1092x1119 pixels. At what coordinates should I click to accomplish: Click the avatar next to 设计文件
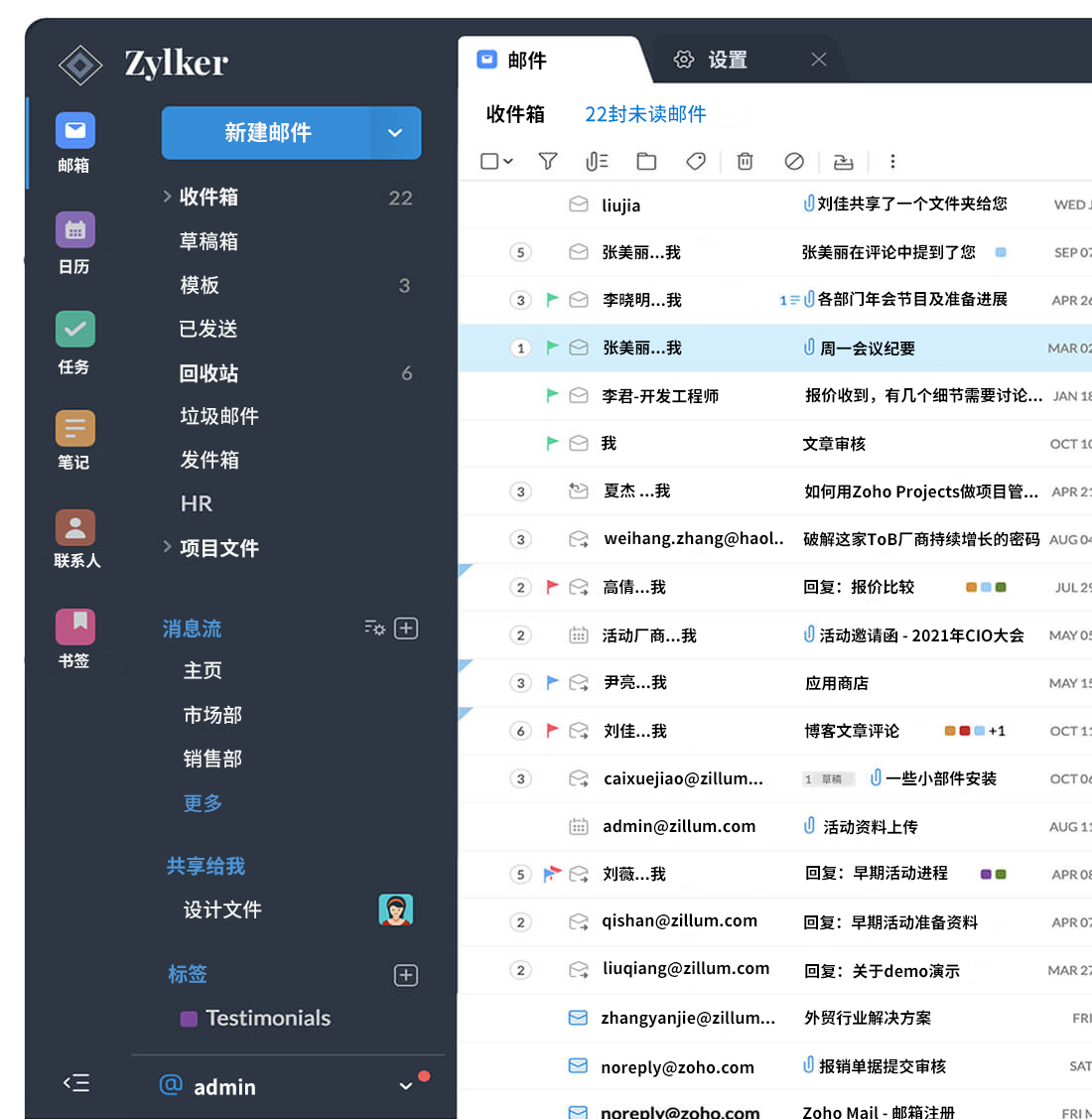pyautogui.click(x=396, y=909)
